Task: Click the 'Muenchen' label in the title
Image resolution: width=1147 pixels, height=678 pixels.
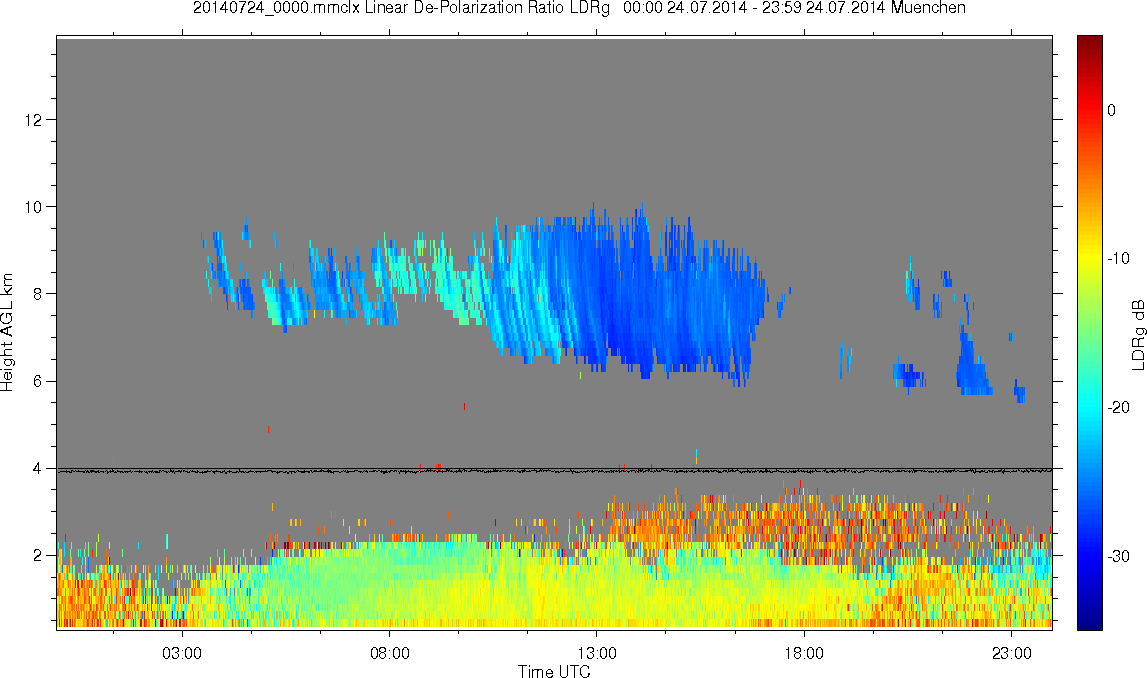Action: pos(928,8)
